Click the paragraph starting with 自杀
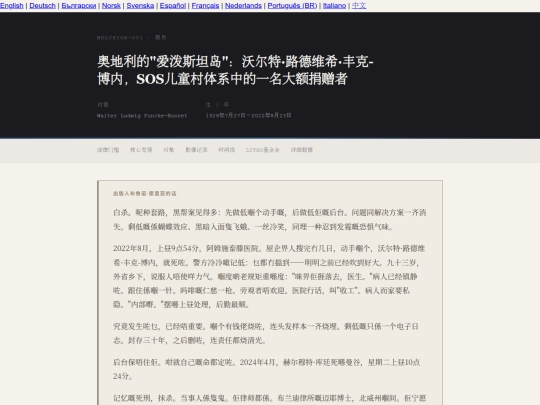This screenshot has width=540, height=405. (270, 219)
